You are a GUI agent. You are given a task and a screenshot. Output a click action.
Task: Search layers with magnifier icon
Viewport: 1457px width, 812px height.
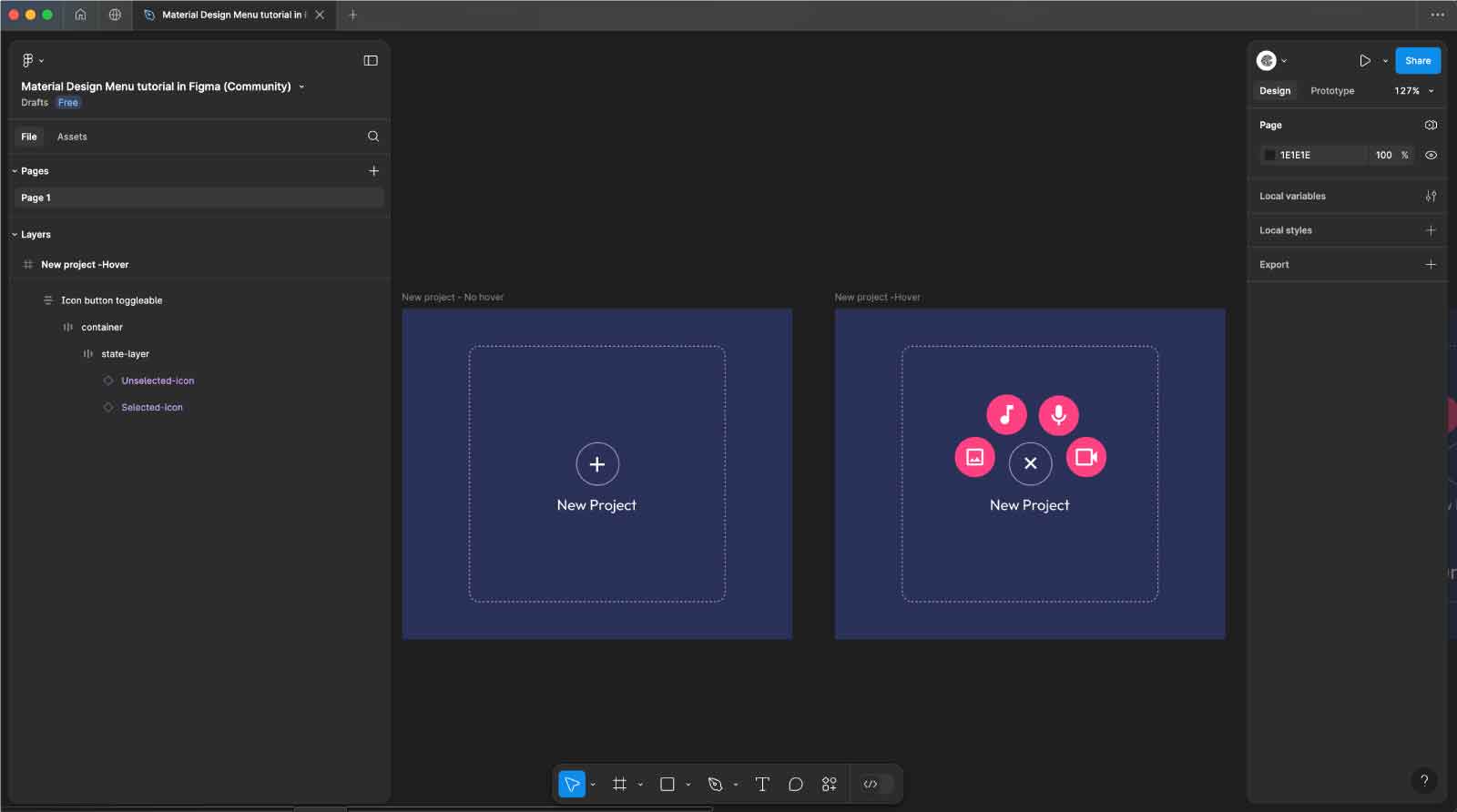tap(372, 137)
